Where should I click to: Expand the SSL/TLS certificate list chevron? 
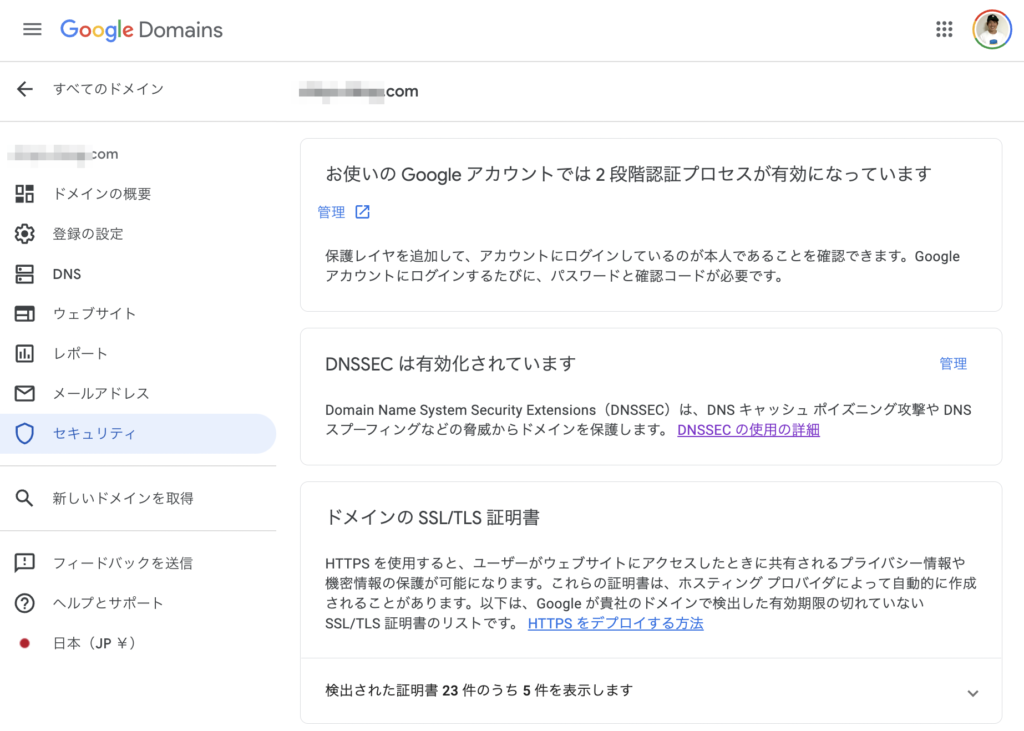point(972,691)
